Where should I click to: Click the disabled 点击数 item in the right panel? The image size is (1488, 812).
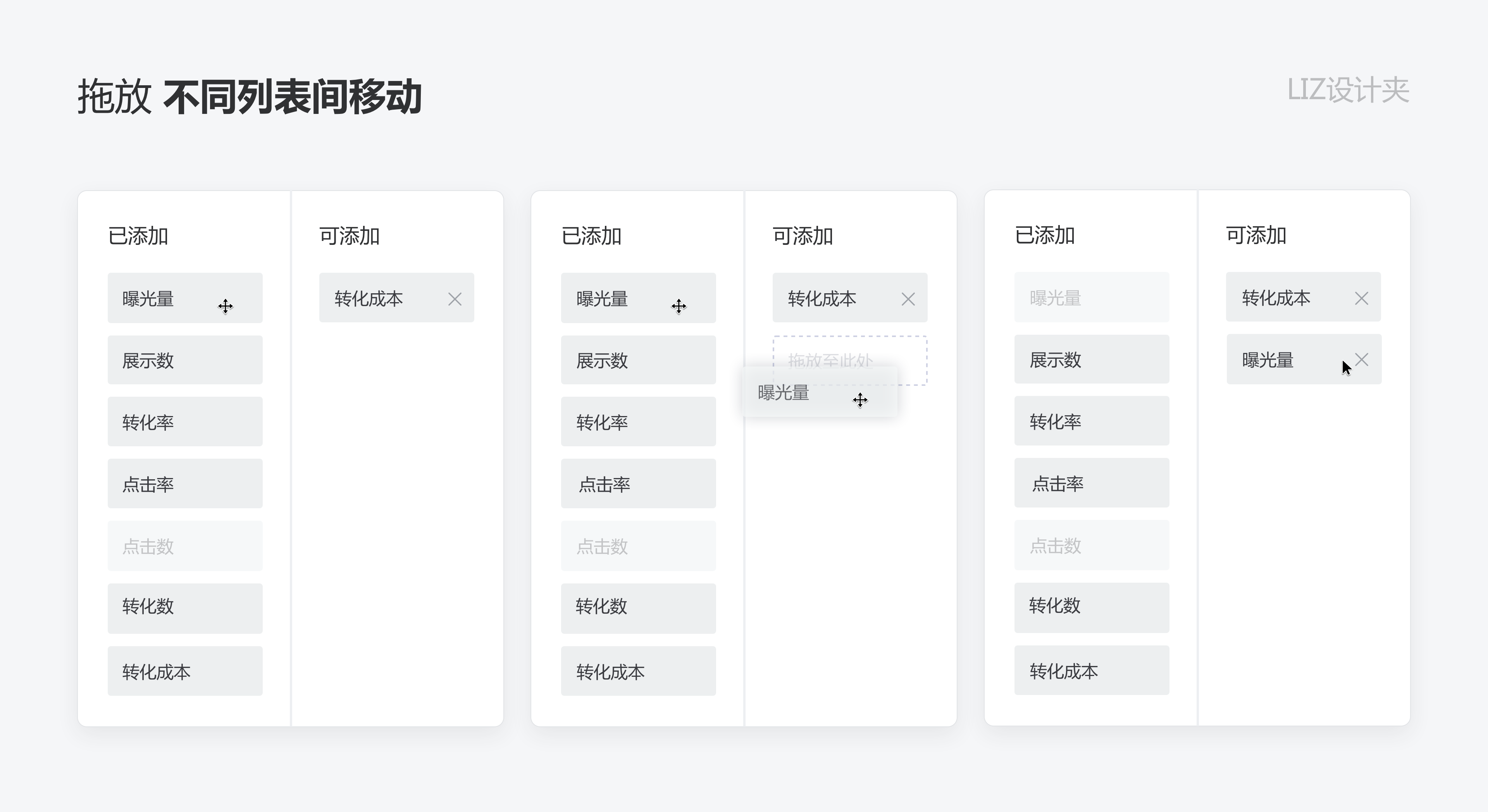tap(1092, 545)
